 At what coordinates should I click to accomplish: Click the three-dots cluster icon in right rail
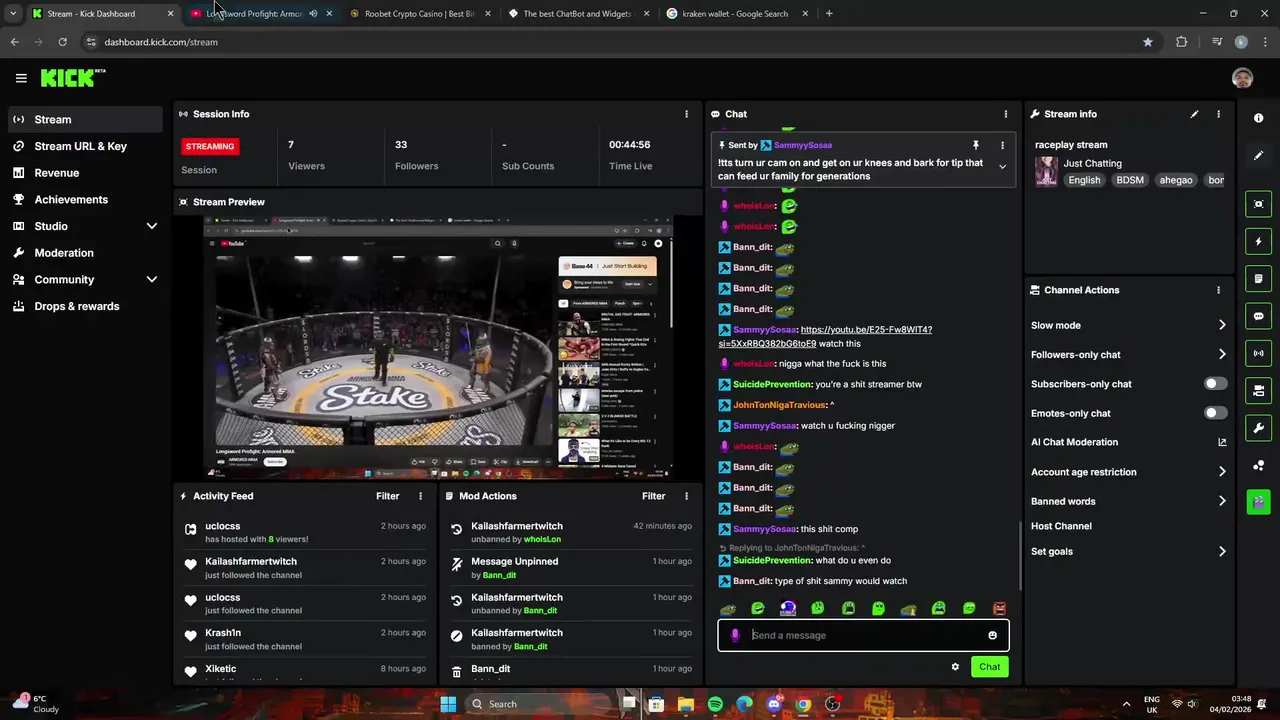(x=1258, y=465)
